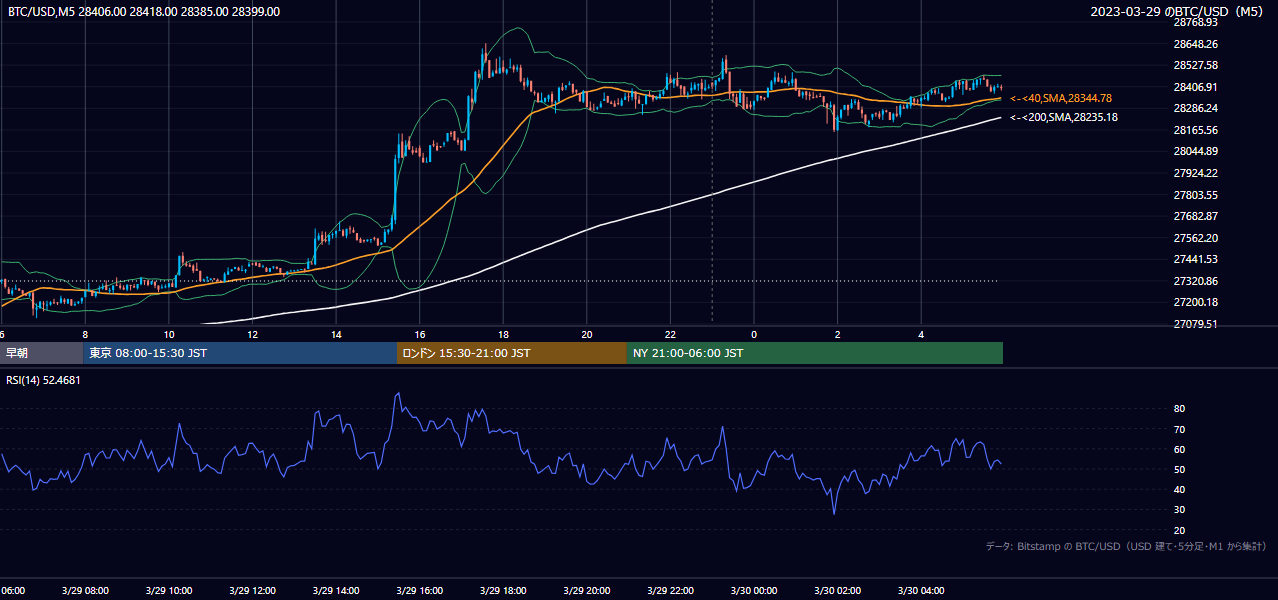Click the ロンドン 15:30-21:00 JST session bar
The image size is (1278, 600).
pos(512,353)
